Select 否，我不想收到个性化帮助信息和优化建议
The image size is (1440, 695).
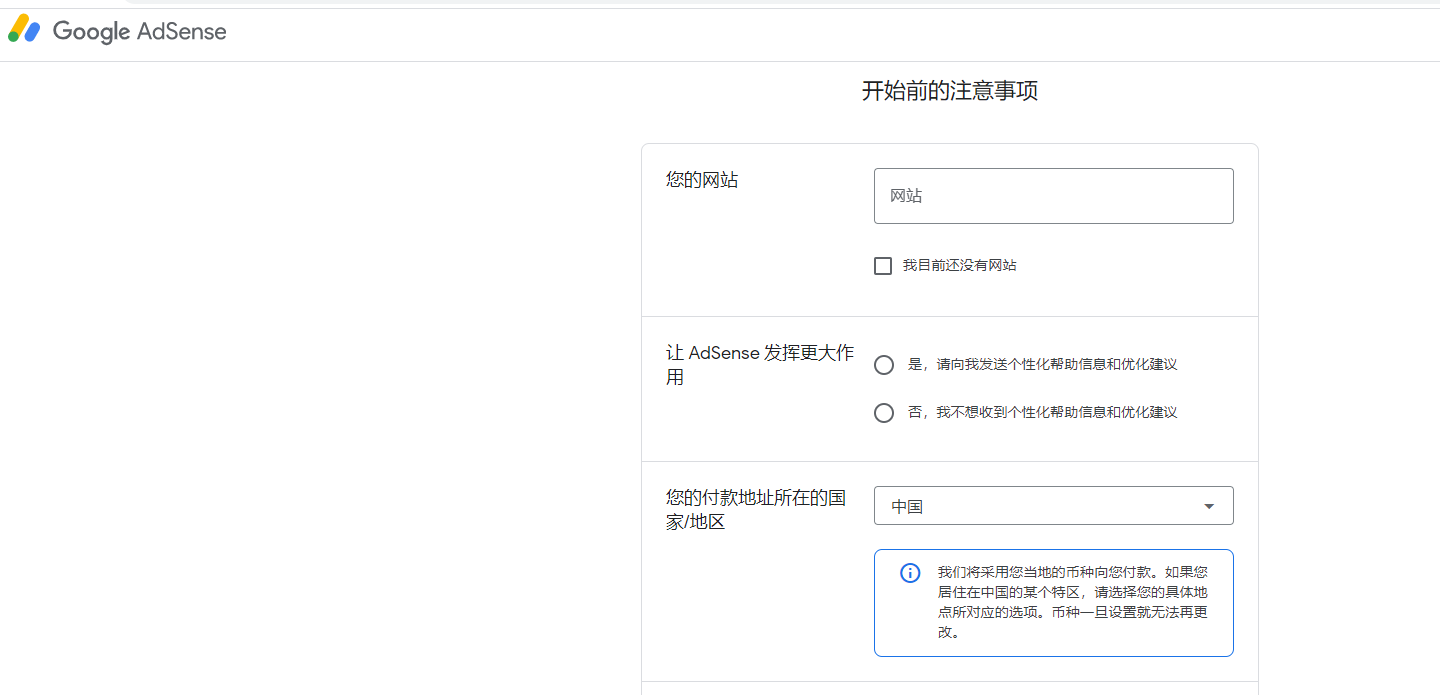click(x=884, y=412)
